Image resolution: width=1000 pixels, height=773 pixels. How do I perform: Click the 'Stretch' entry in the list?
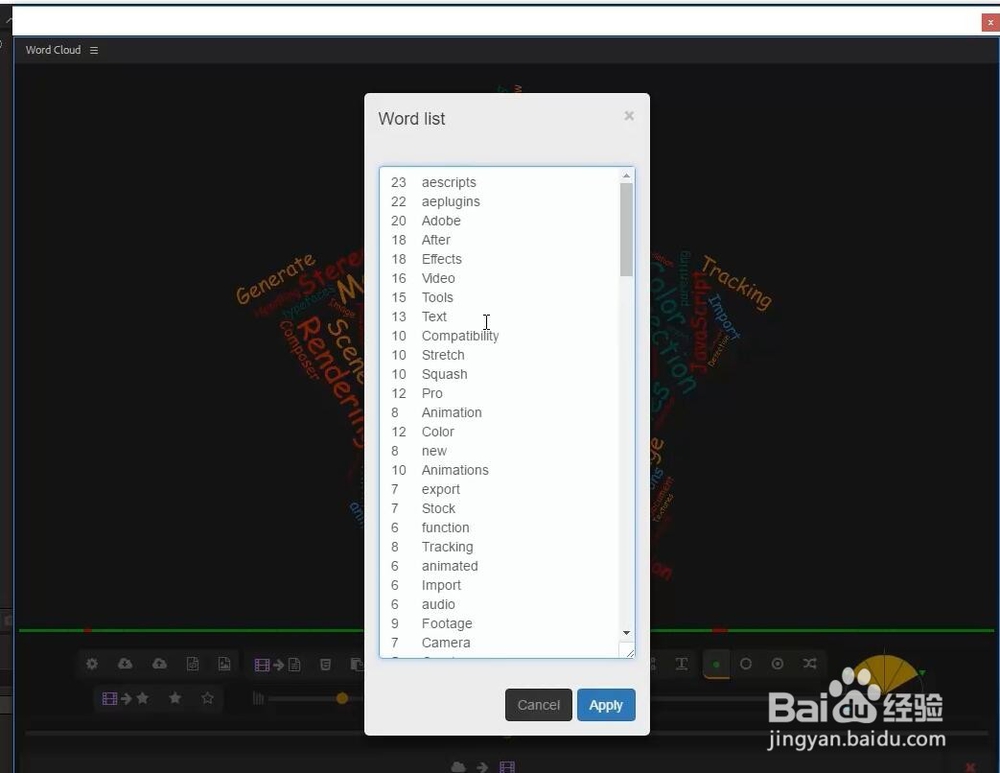pos(443,355)
